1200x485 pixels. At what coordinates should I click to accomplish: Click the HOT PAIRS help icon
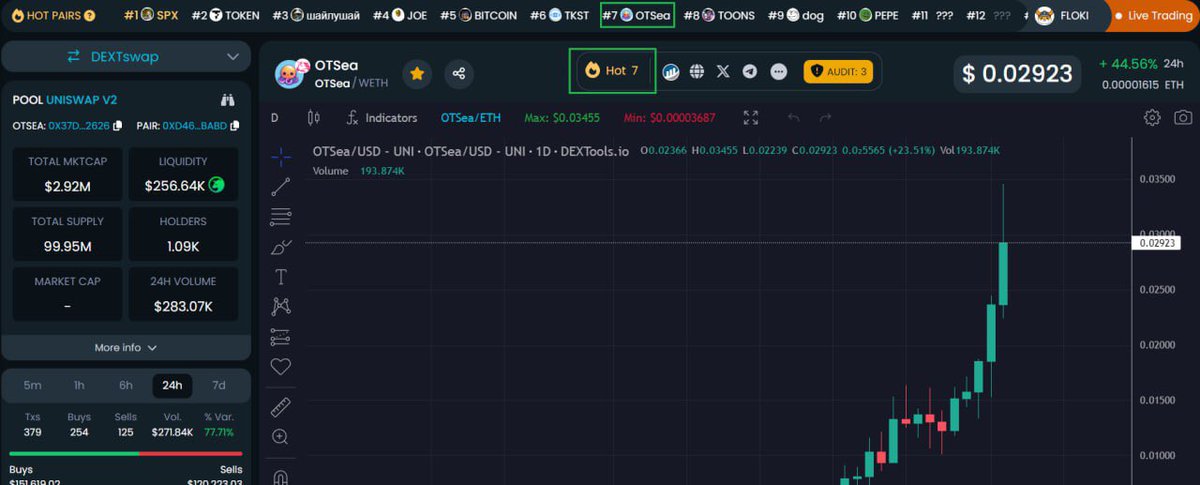90,16
